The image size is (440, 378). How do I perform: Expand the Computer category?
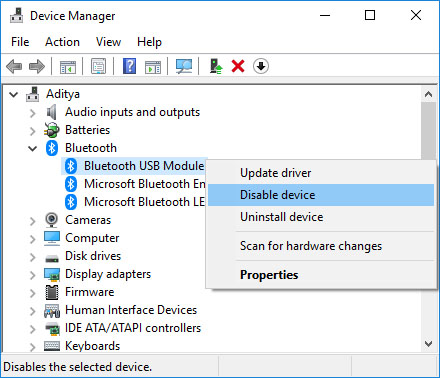click(x=32, y=239)
